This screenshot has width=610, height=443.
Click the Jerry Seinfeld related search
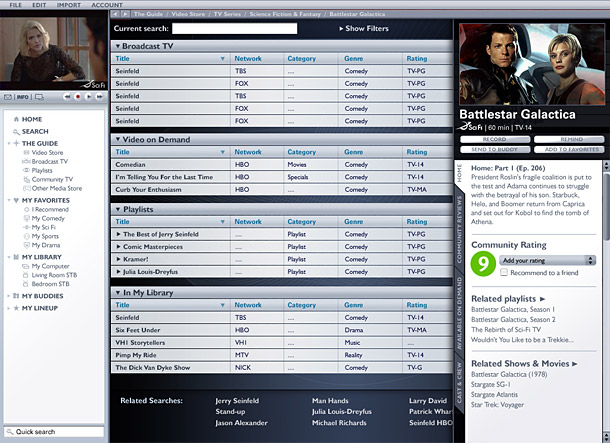(x=237, y=401)
